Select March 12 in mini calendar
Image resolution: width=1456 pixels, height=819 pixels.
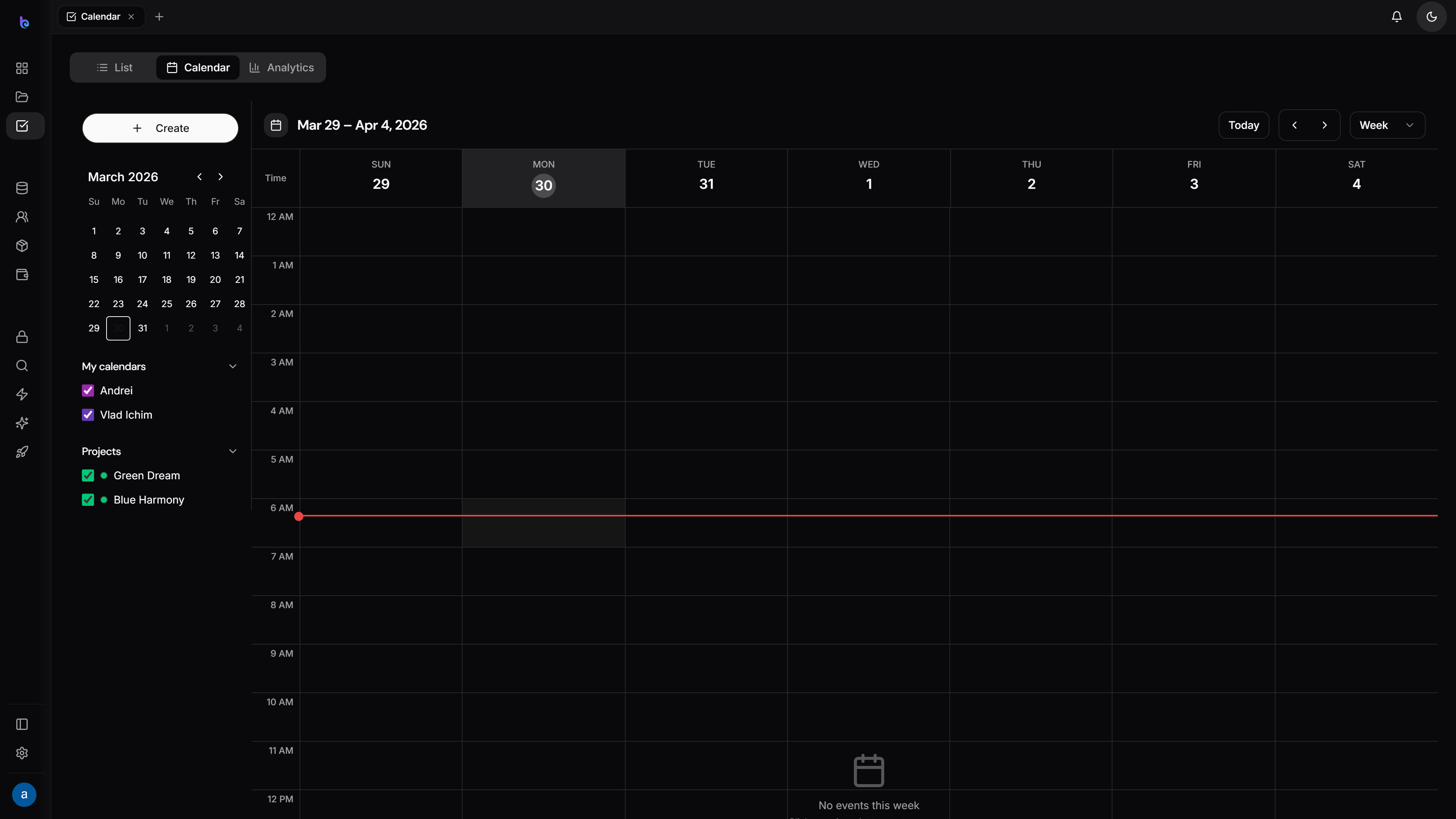[191, 256]
